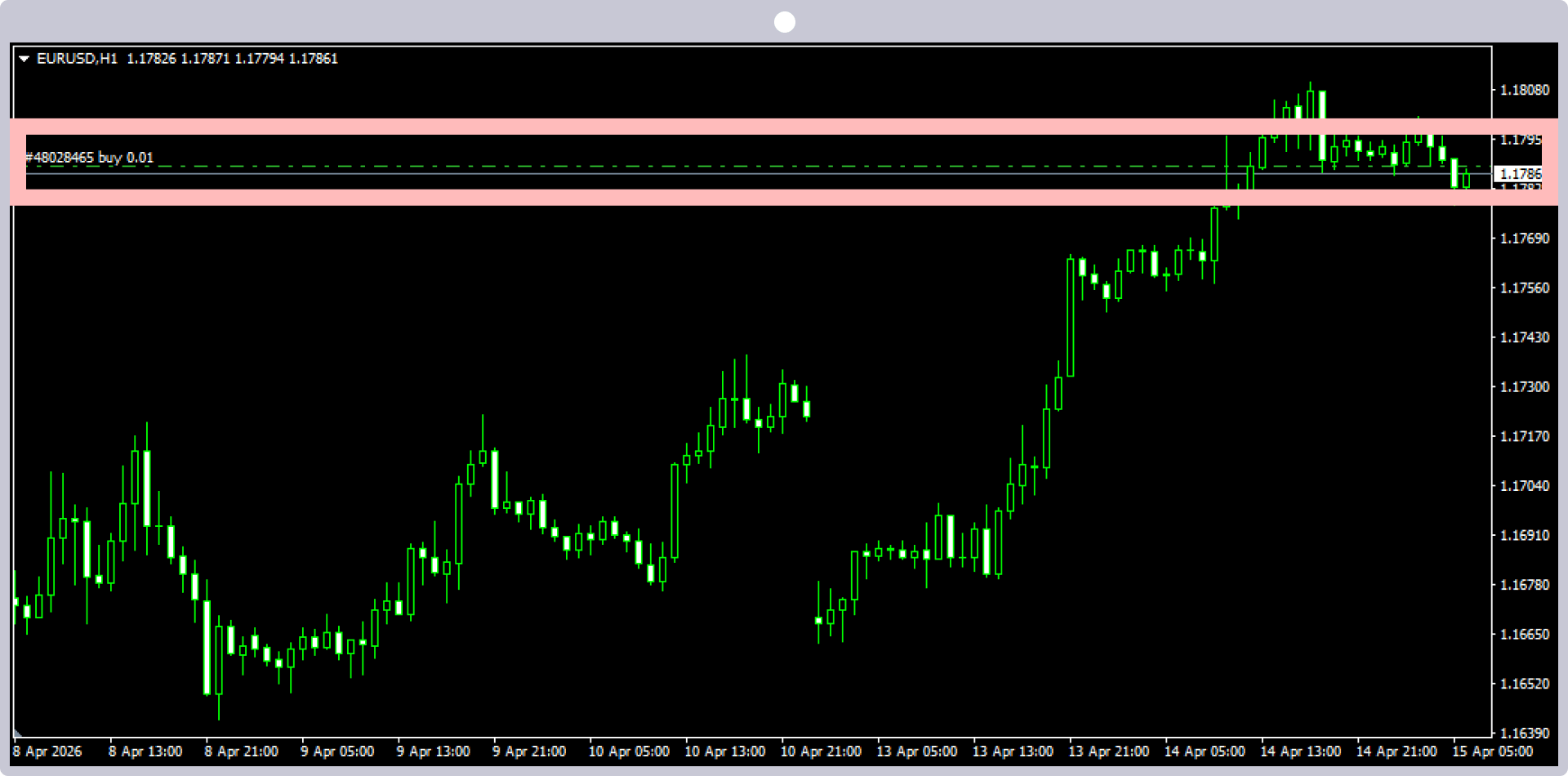The image size is (1568, 776).
Task: Click the 10 Apr 21:00 time label
Action: click(821, 751)
